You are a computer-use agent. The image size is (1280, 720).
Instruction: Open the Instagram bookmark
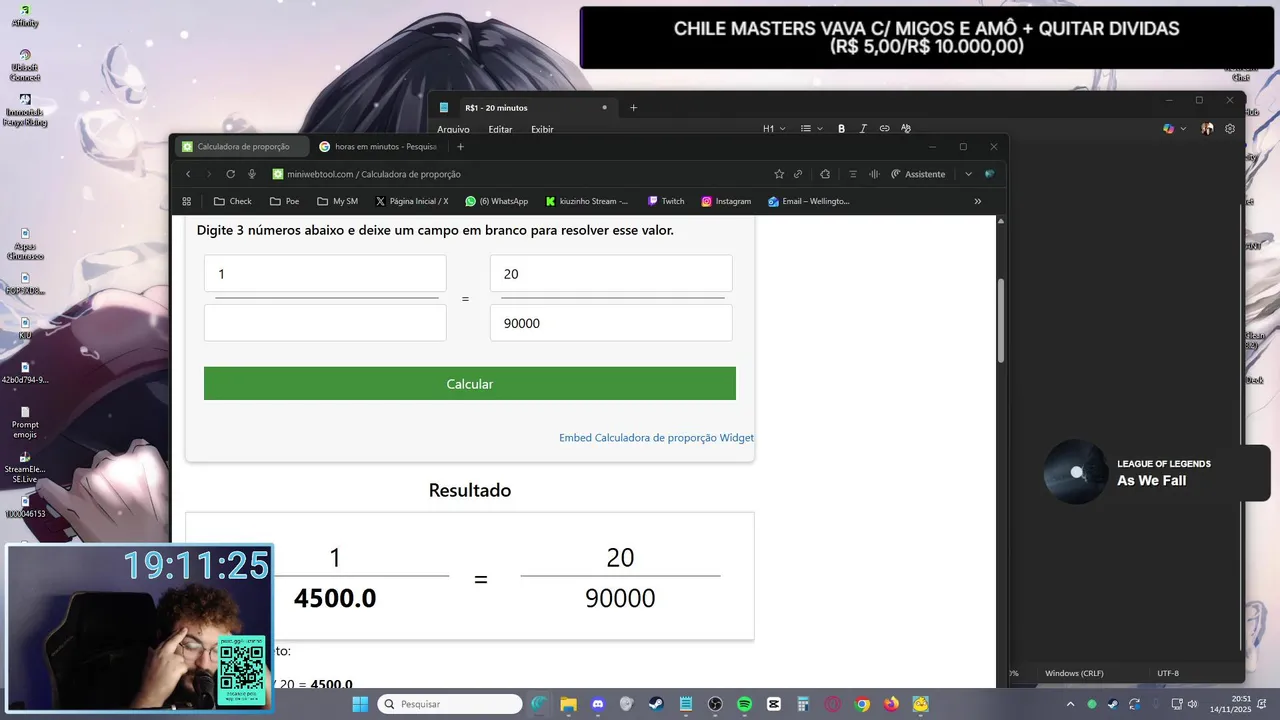(726, 201)
